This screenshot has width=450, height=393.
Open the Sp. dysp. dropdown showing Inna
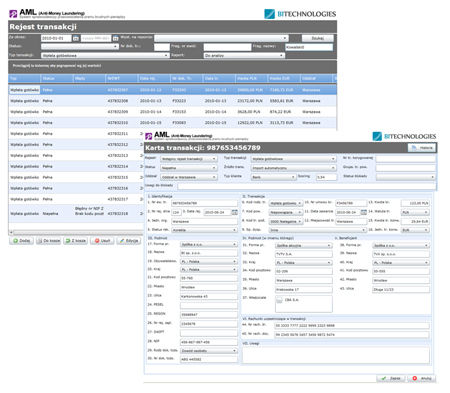(317, 230)
